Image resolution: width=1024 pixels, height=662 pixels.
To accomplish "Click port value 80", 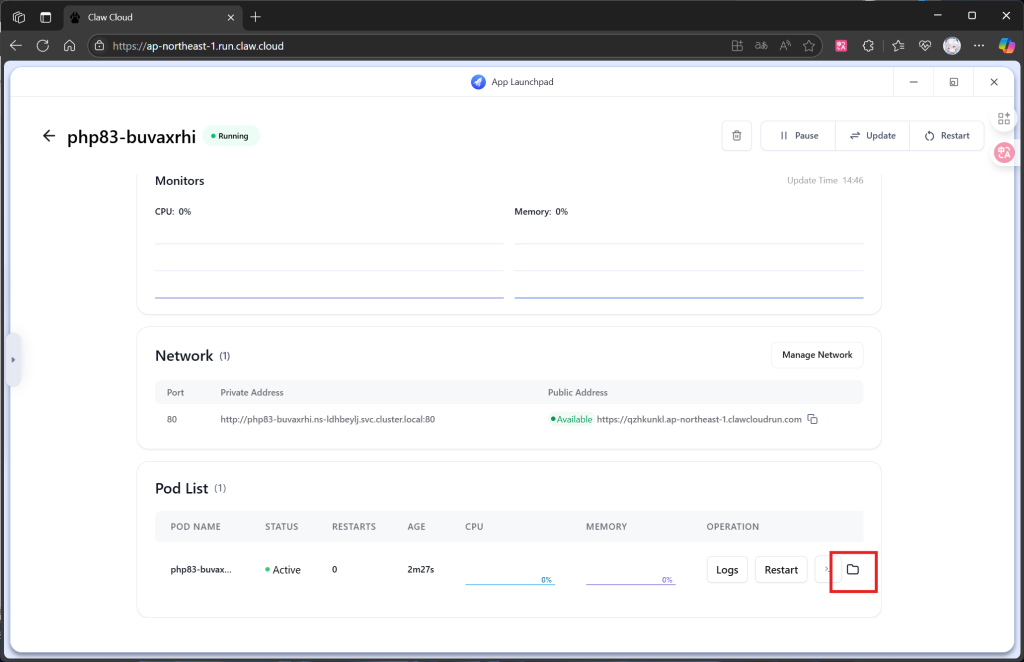I will 172,419.
